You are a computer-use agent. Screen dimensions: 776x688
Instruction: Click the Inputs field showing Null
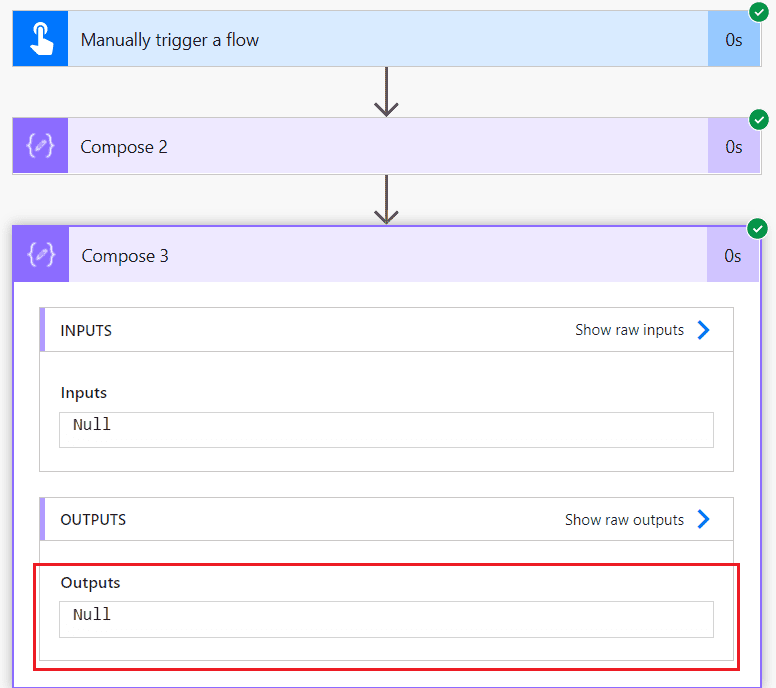coord(386,430)
